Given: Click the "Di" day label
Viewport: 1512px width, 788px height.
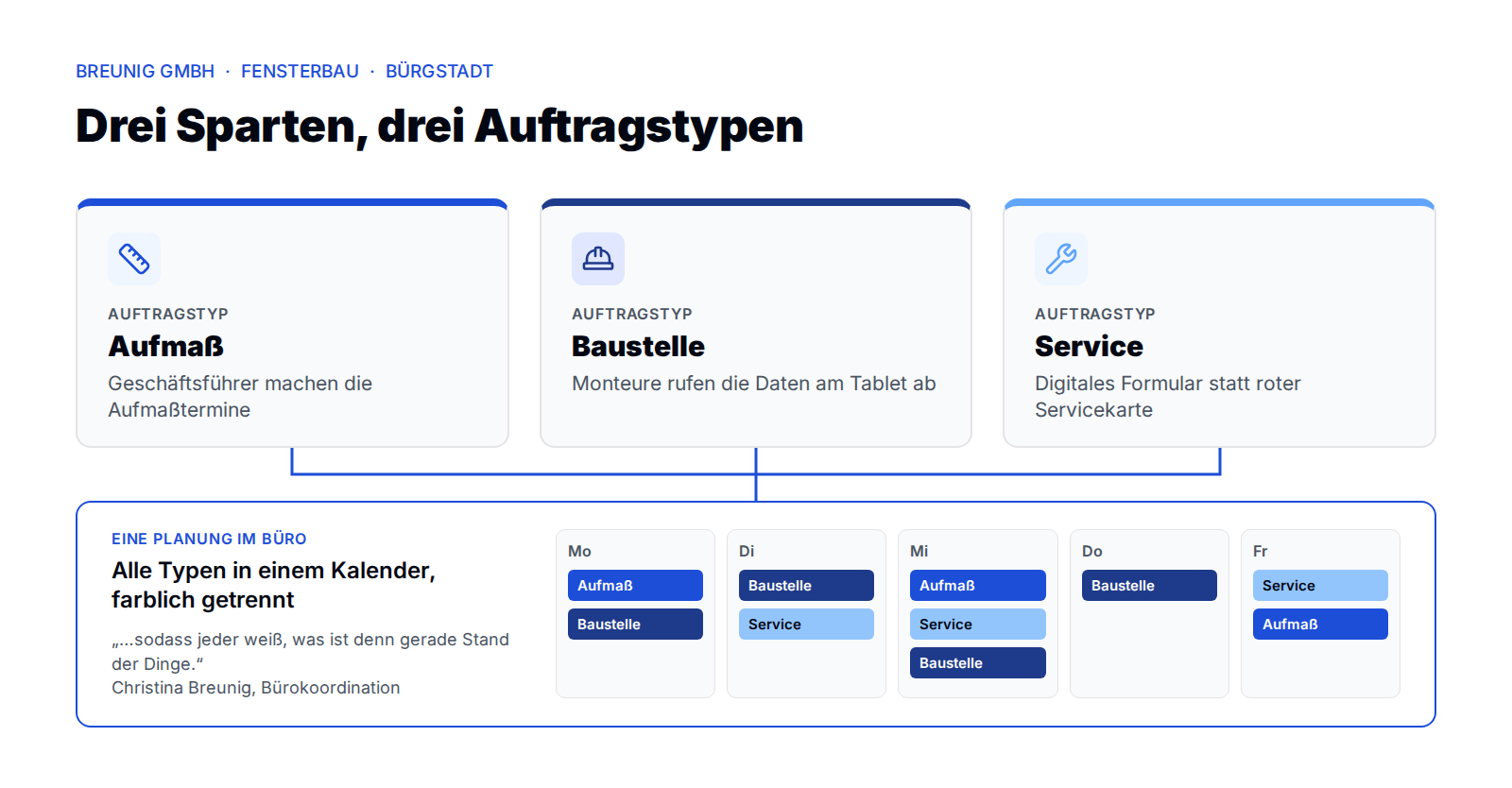Looking at the screenshot, I should pyautogui.click(x=747, y=551).
